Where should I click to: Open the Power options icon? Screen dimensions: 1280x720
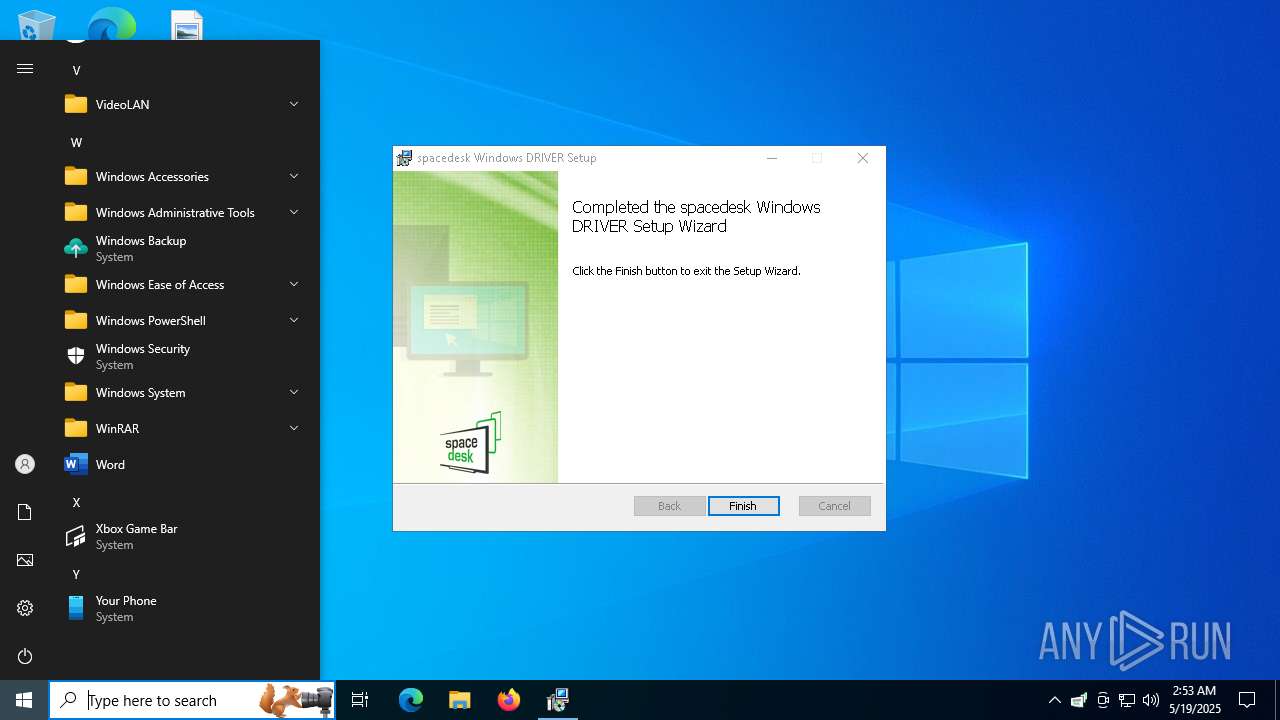pyautogui.click(x=25, y=656)
